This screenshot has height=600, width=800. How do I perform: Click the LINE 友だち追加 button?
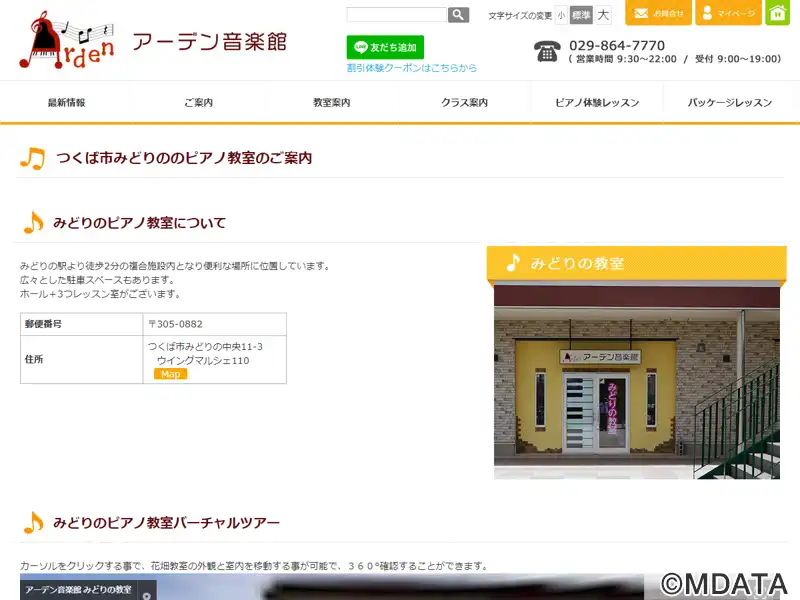click(385, 47)
